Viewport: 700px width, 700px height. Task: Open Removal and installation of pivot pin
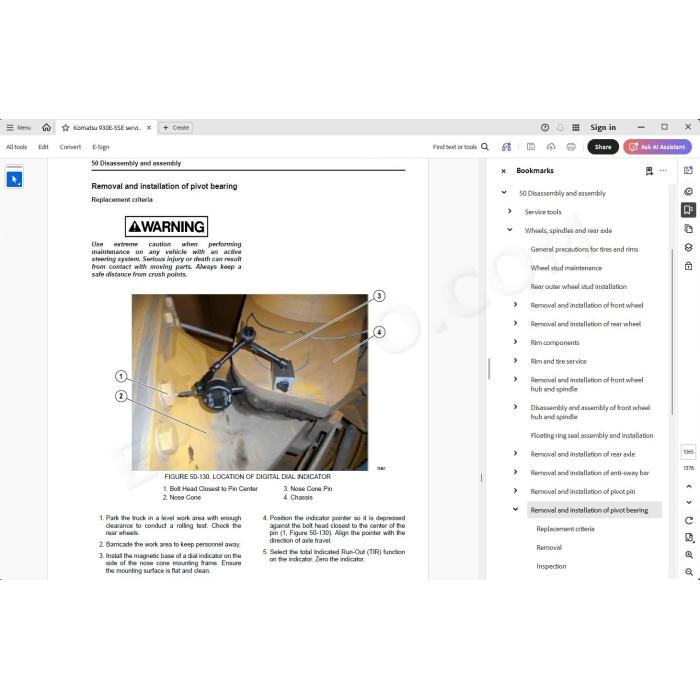583,492
